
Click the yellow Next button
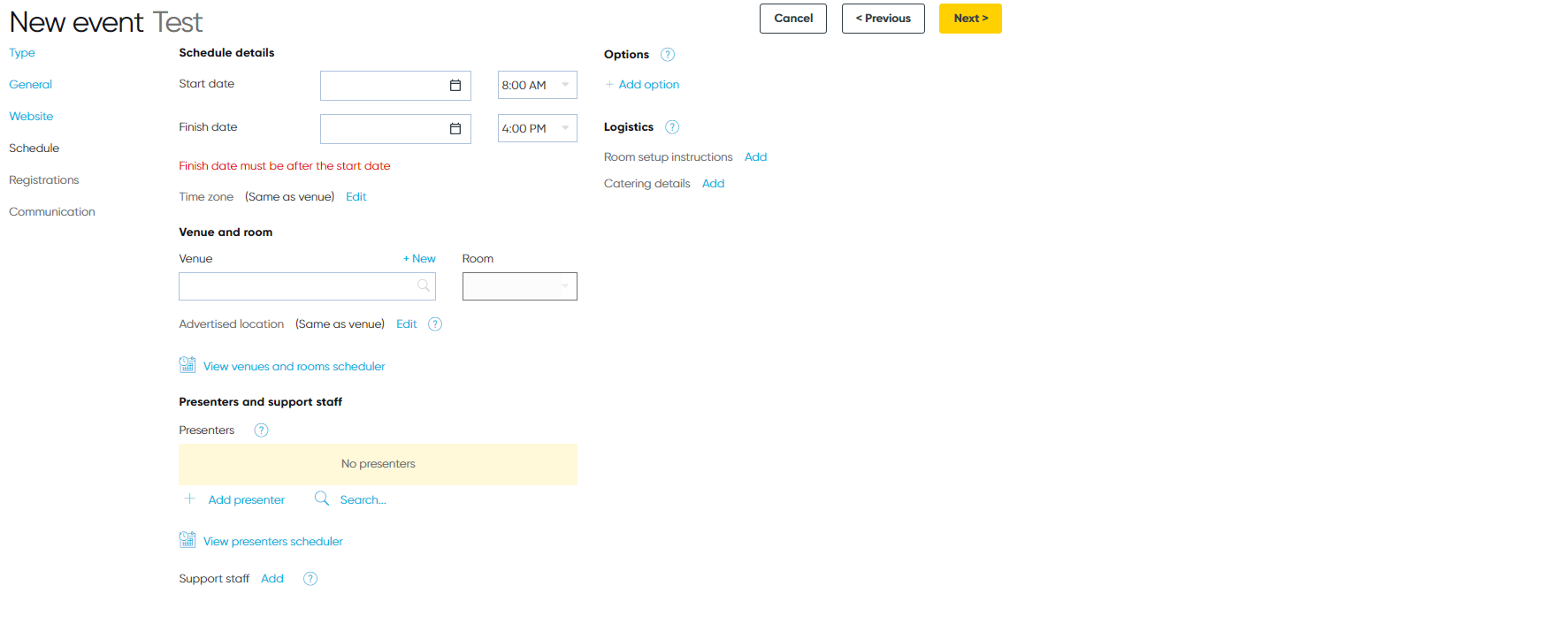pos(970,19)
